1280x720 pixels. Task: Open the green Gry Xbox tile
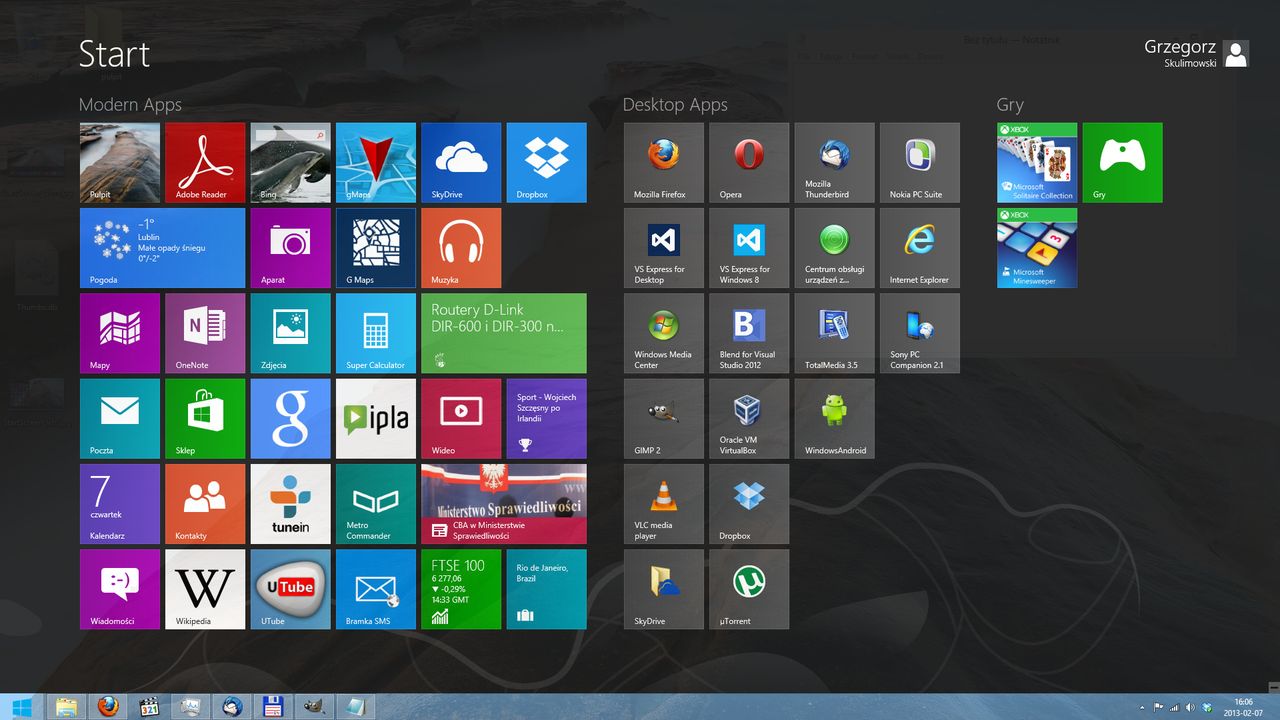(1123, 163)
